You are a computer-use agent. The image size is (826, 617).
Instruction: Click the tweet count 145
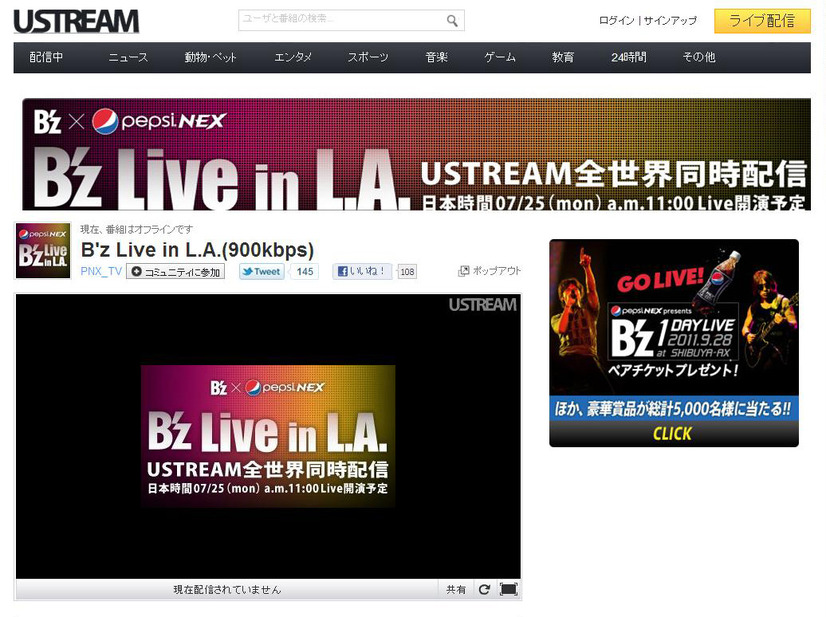tap(305, 271)
